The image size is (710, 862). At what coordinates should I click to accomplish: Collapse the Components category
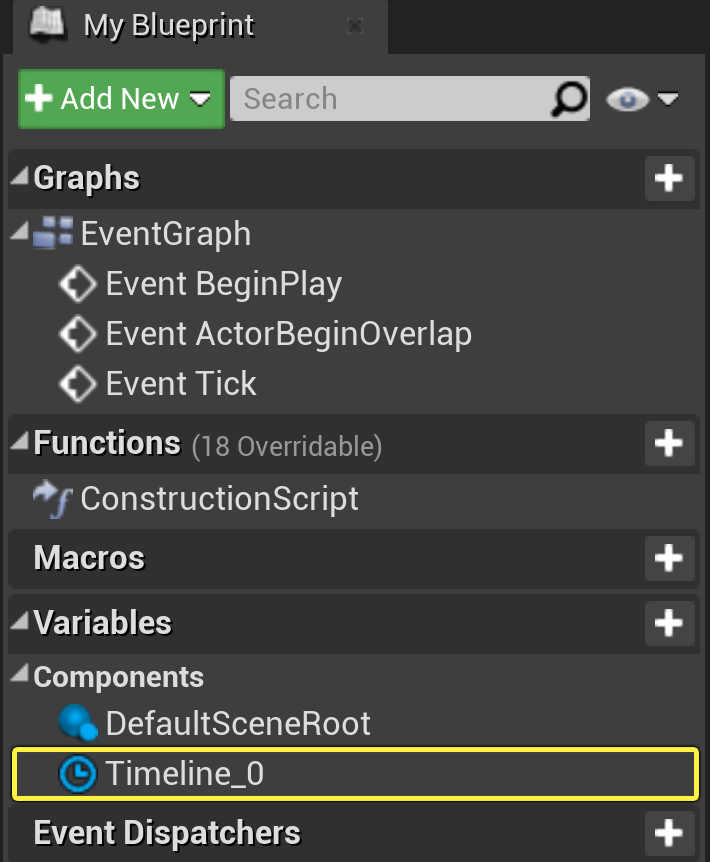[x=20, y=677]
